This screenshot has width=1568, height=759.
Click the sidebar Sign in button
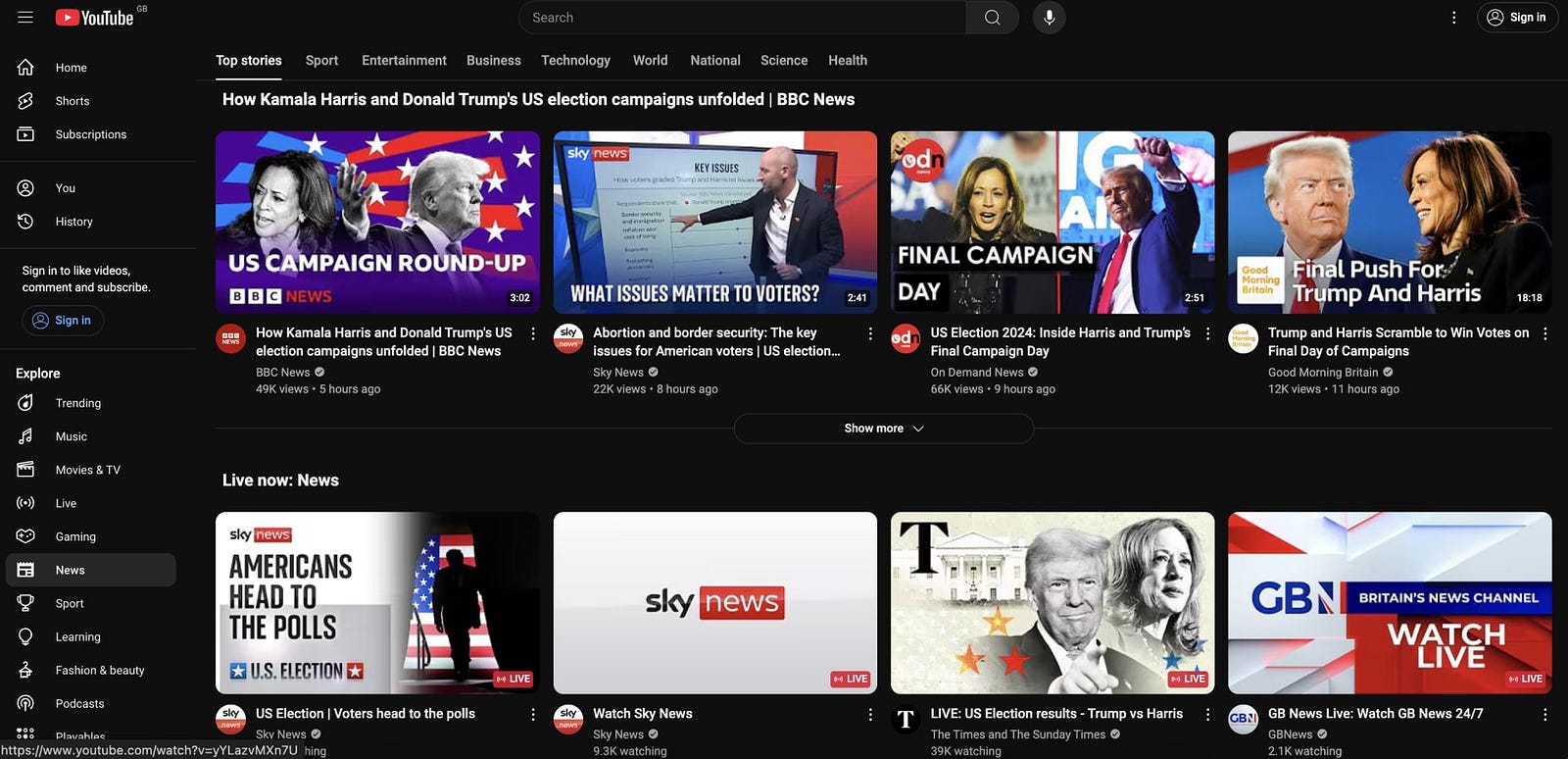63,321
